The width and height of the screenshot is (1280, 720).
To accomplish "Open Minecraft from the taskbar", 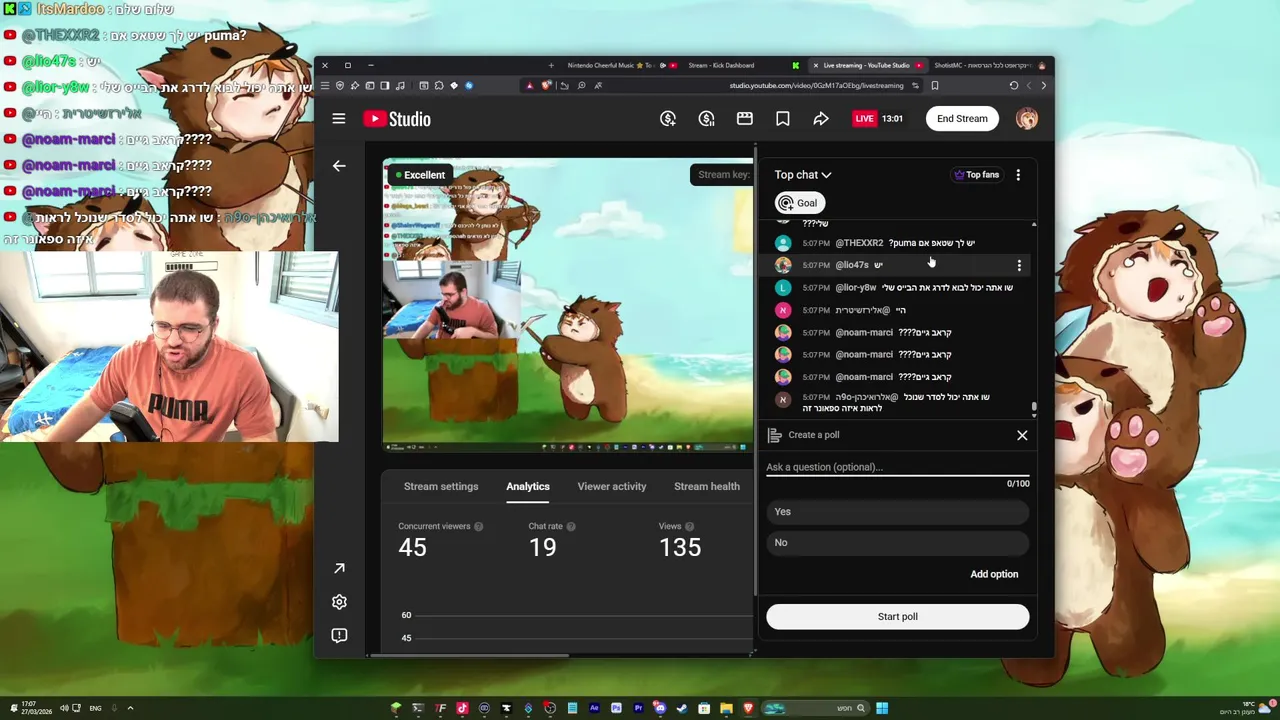I will (395, 708).
